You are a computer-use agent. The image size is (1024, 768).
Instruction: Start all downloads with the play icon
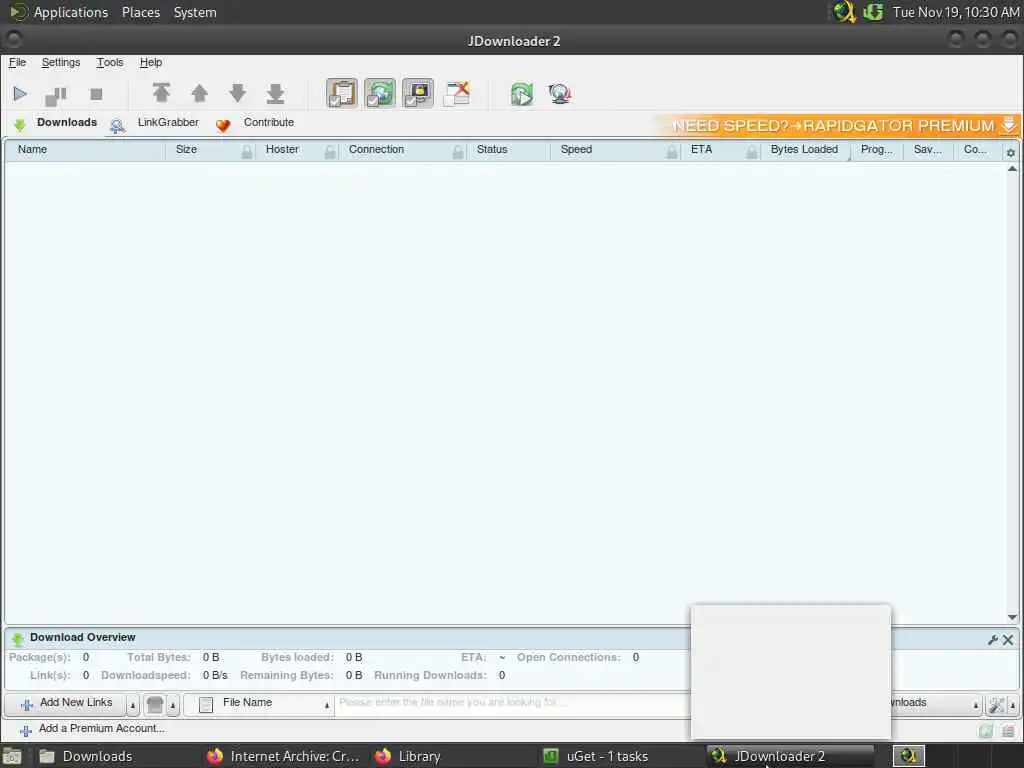pyautogui.click(x=20, y=94)
